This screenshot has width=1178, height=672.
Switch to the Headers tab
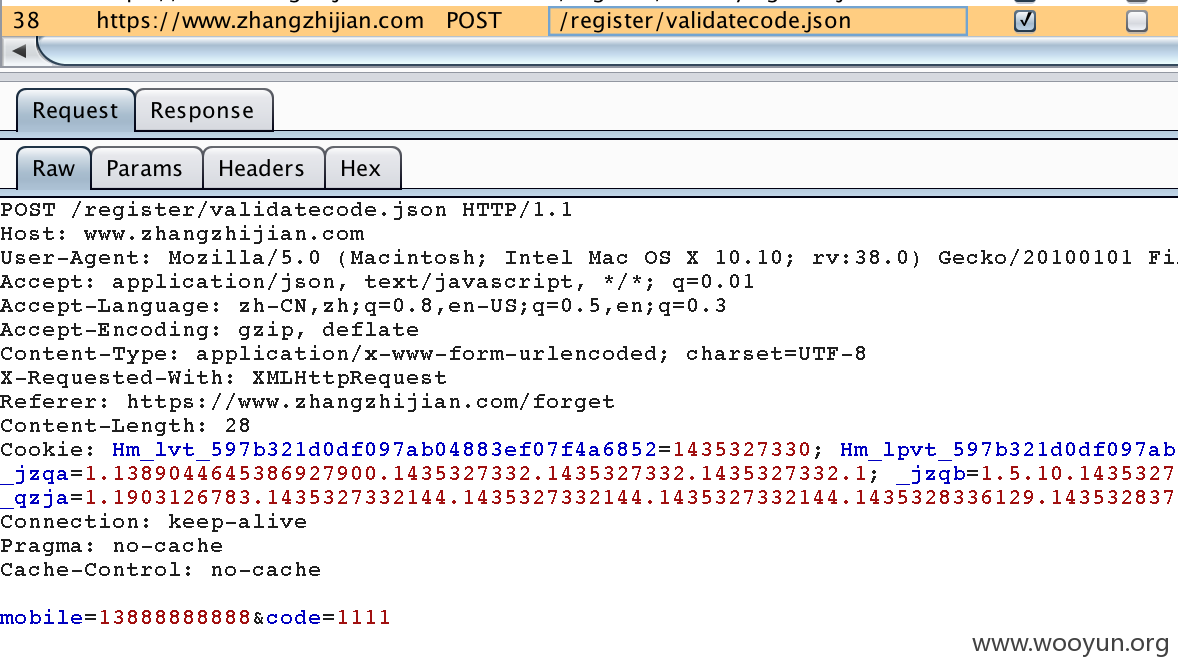point(262,168)
